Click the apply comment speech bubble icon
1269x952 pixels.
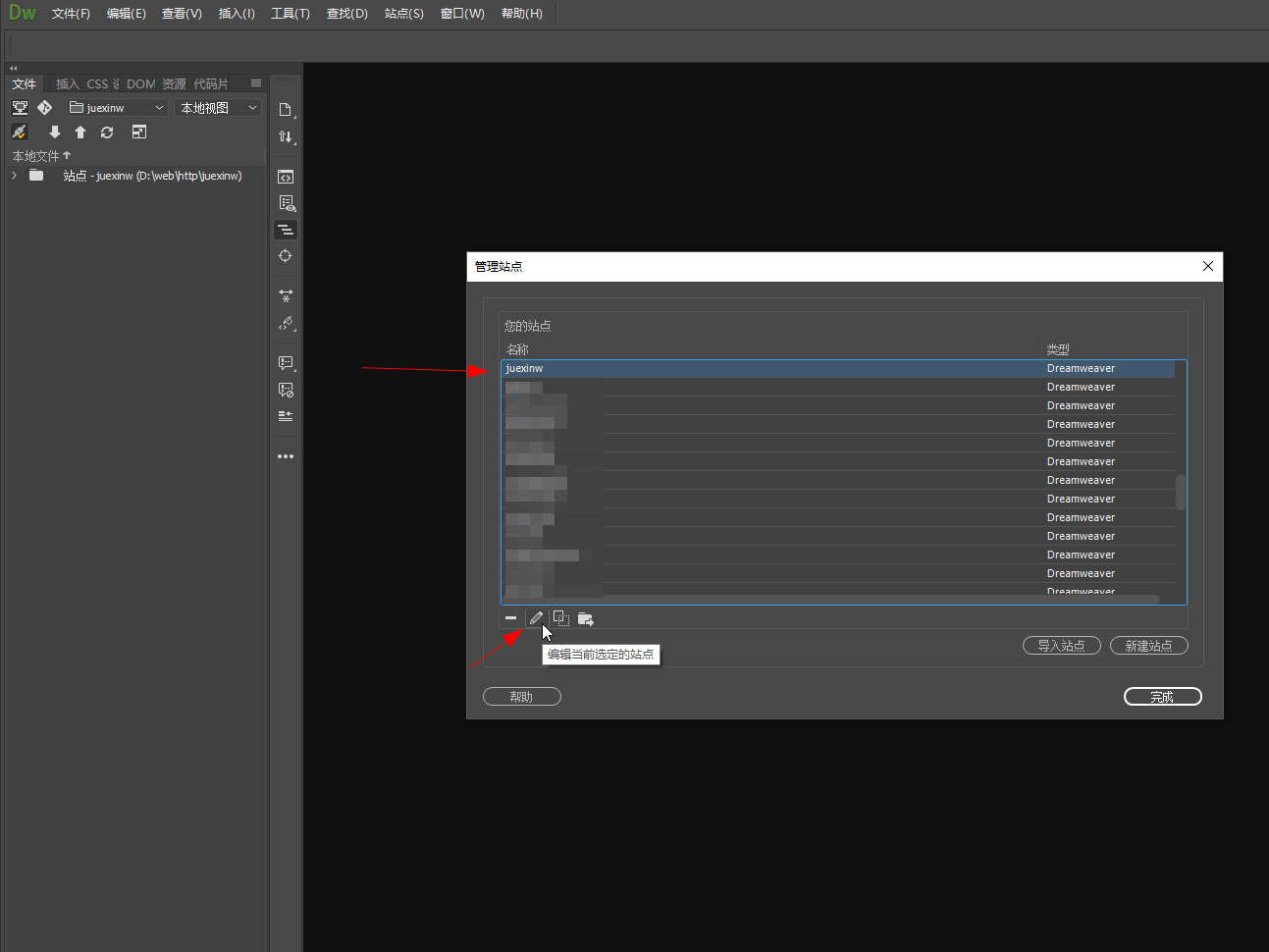286,363
